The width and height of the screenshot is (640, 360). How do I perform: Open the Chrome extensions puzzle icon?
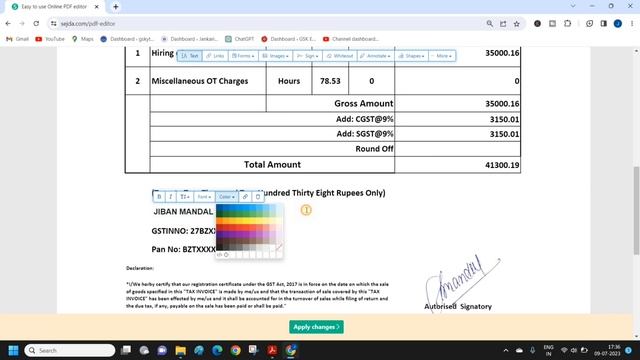tap(567, 24)
